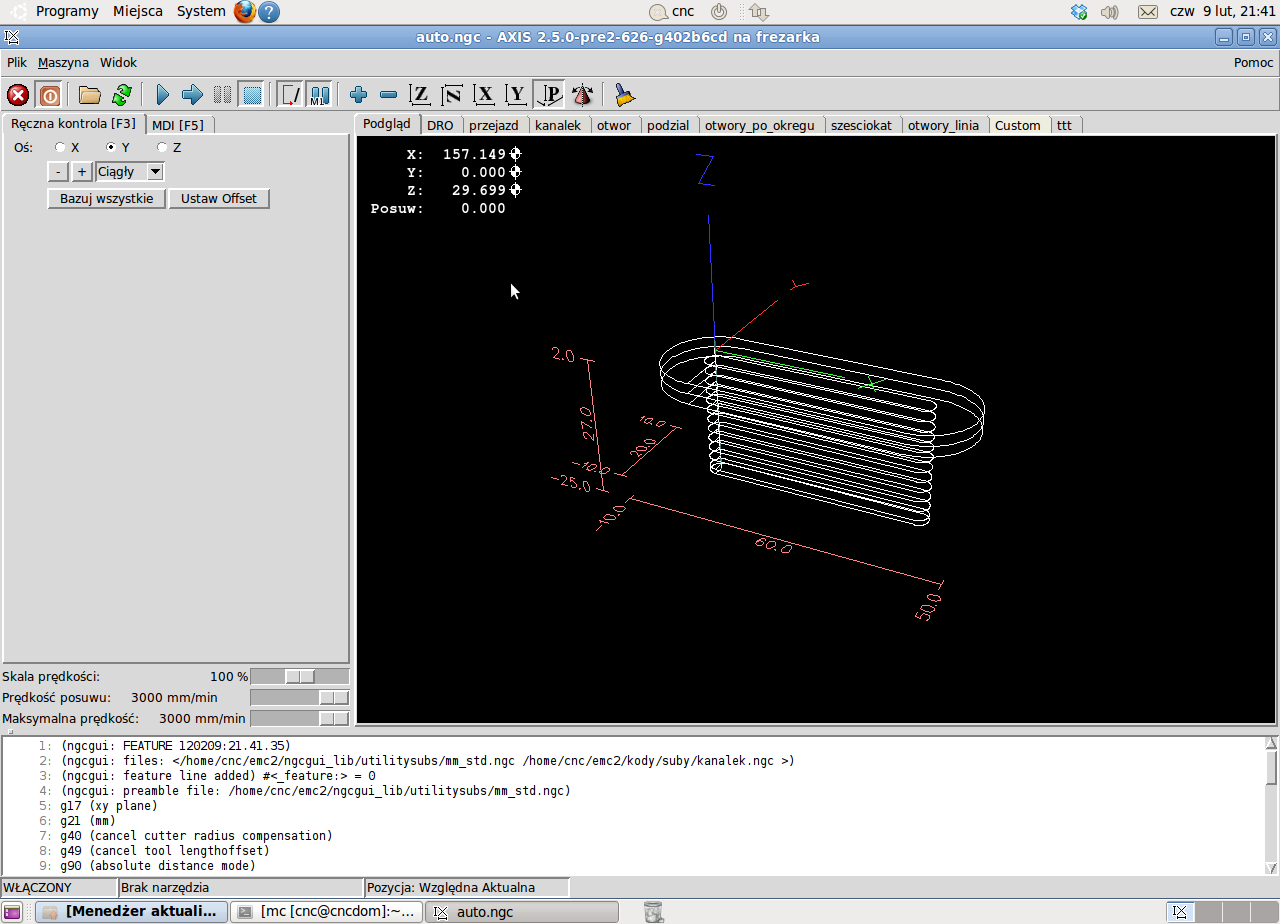Open the volume control in system tray
This screenshot has width=1280, height=924.
(1109, 12)
